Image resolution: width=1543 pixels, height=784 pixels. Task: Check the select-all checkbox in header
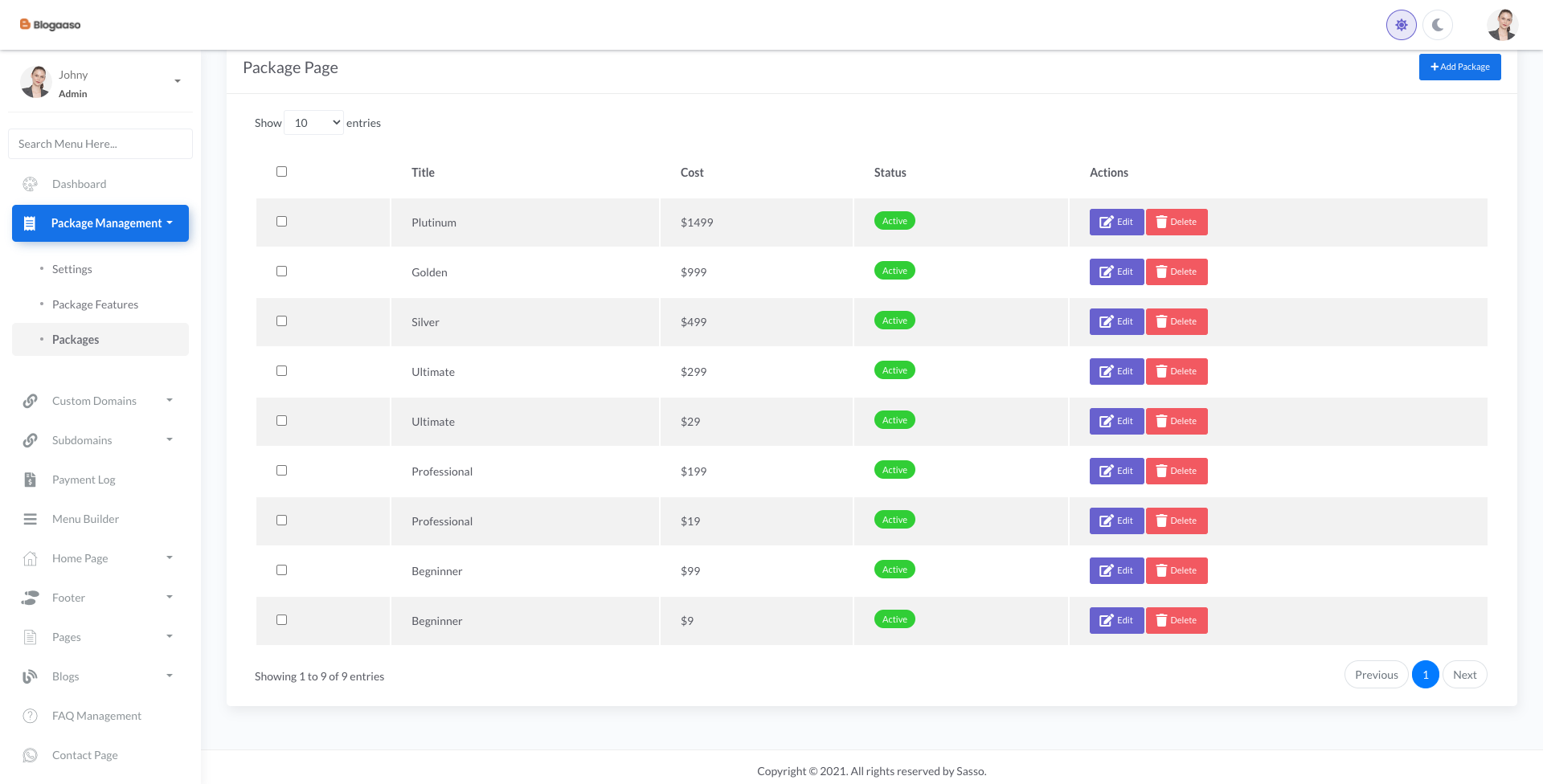[281, 171]
